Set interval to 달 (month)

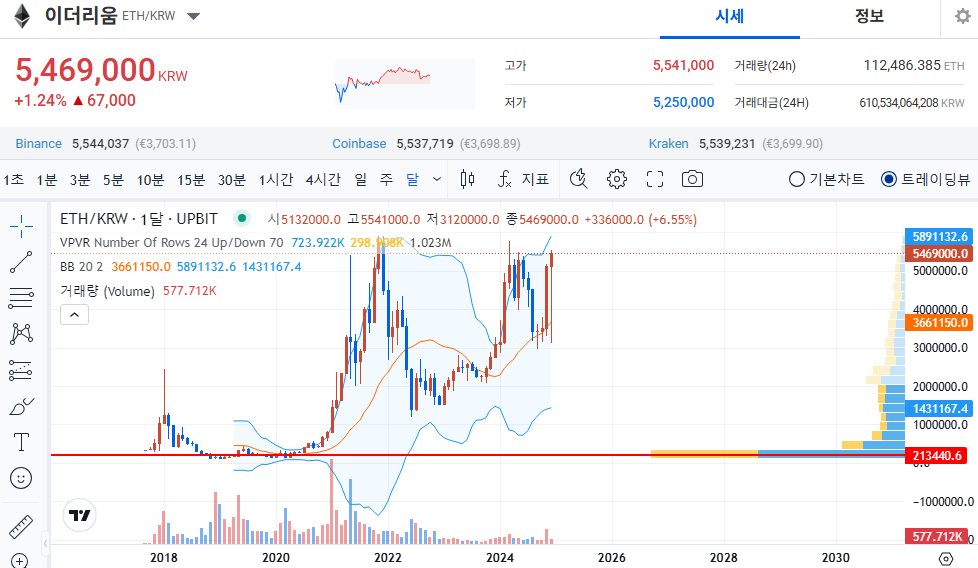[412, 180]
